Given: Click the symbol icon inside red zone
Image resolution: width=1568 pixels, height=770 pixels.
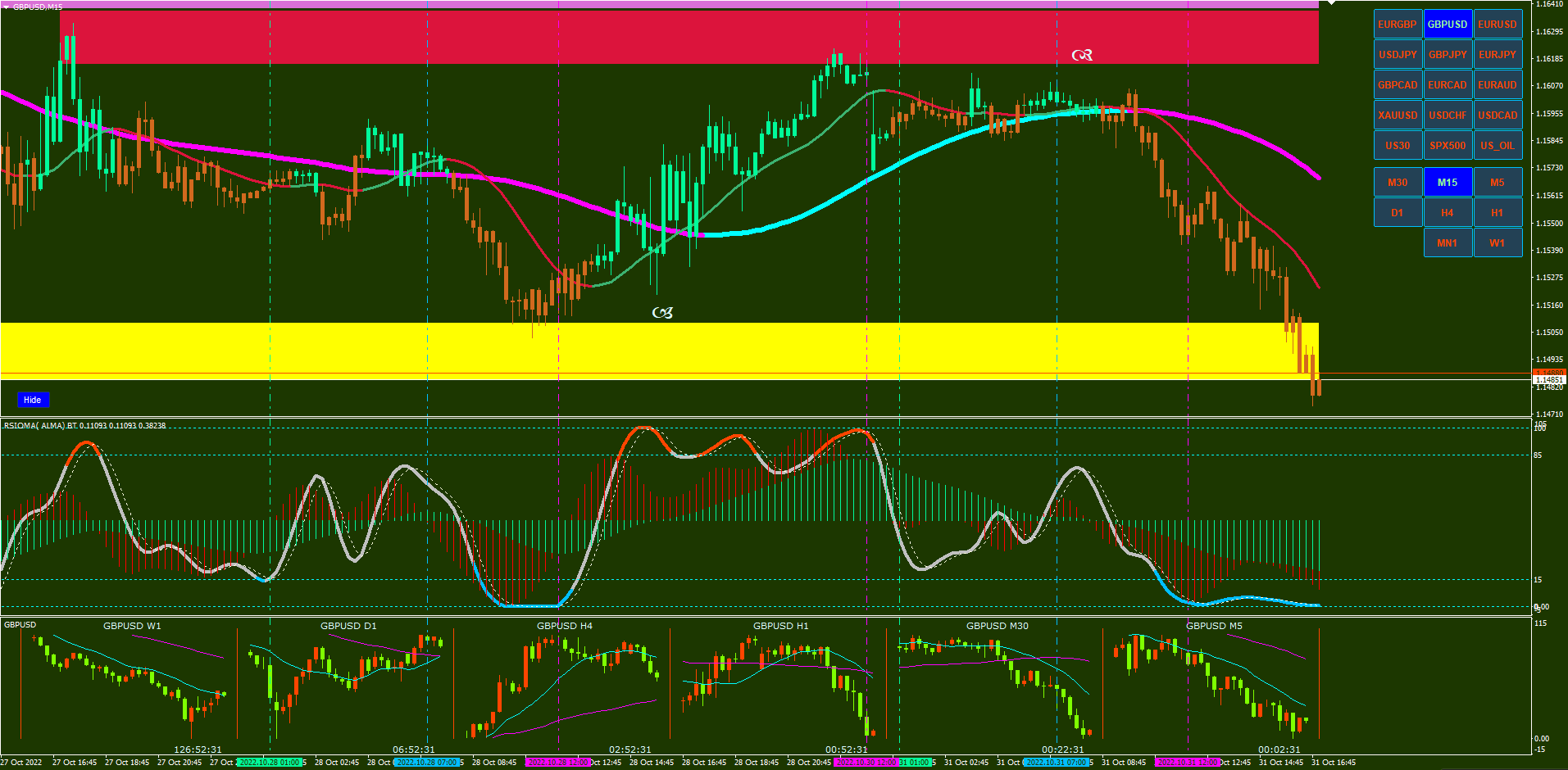Looking at the screenshot, I should coord(1082,55).
